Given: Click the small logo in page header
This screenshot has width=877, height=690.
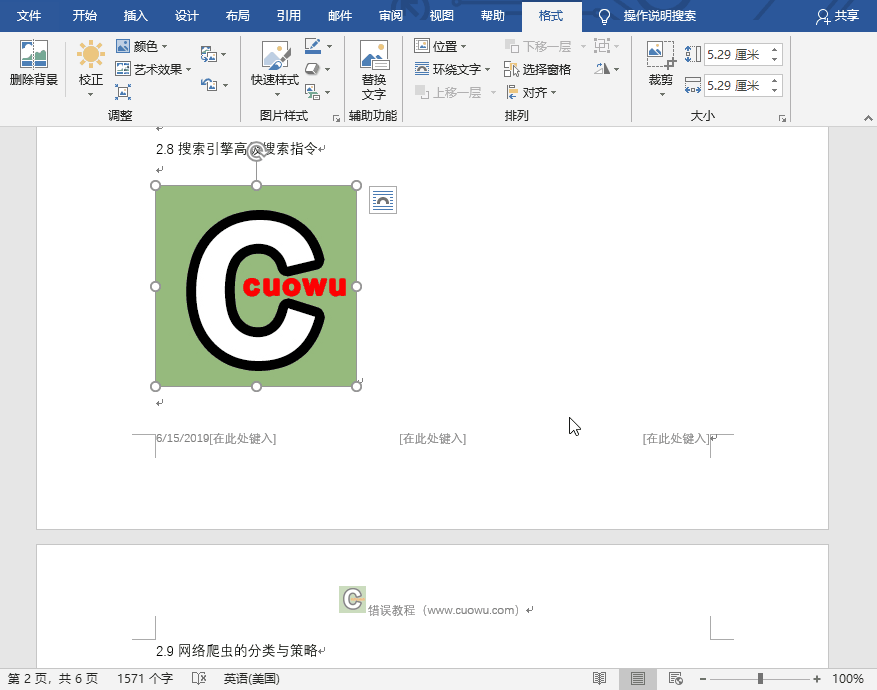Looking at the screenshot, I should click(x=352, y=599).
